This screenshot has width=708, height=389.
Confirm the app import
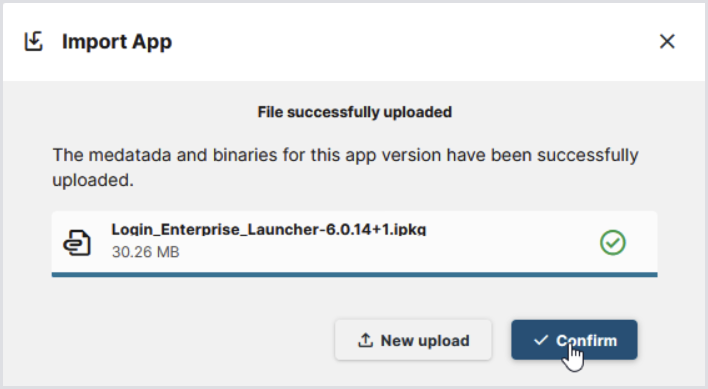click(574, 340)
